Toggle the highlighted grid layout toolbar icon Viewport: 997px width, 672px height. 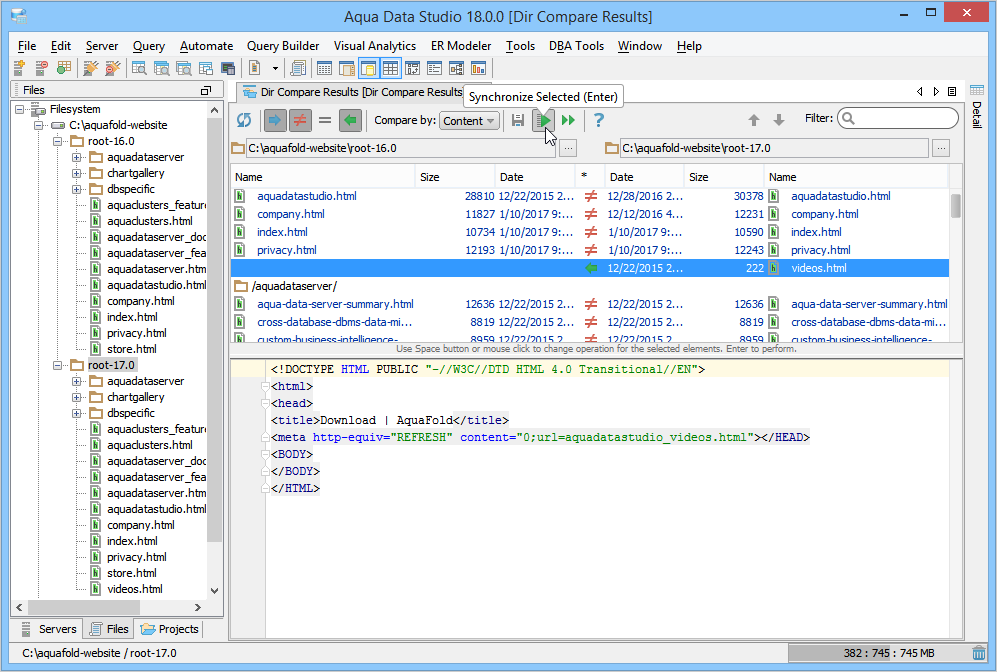pos(390,68)
